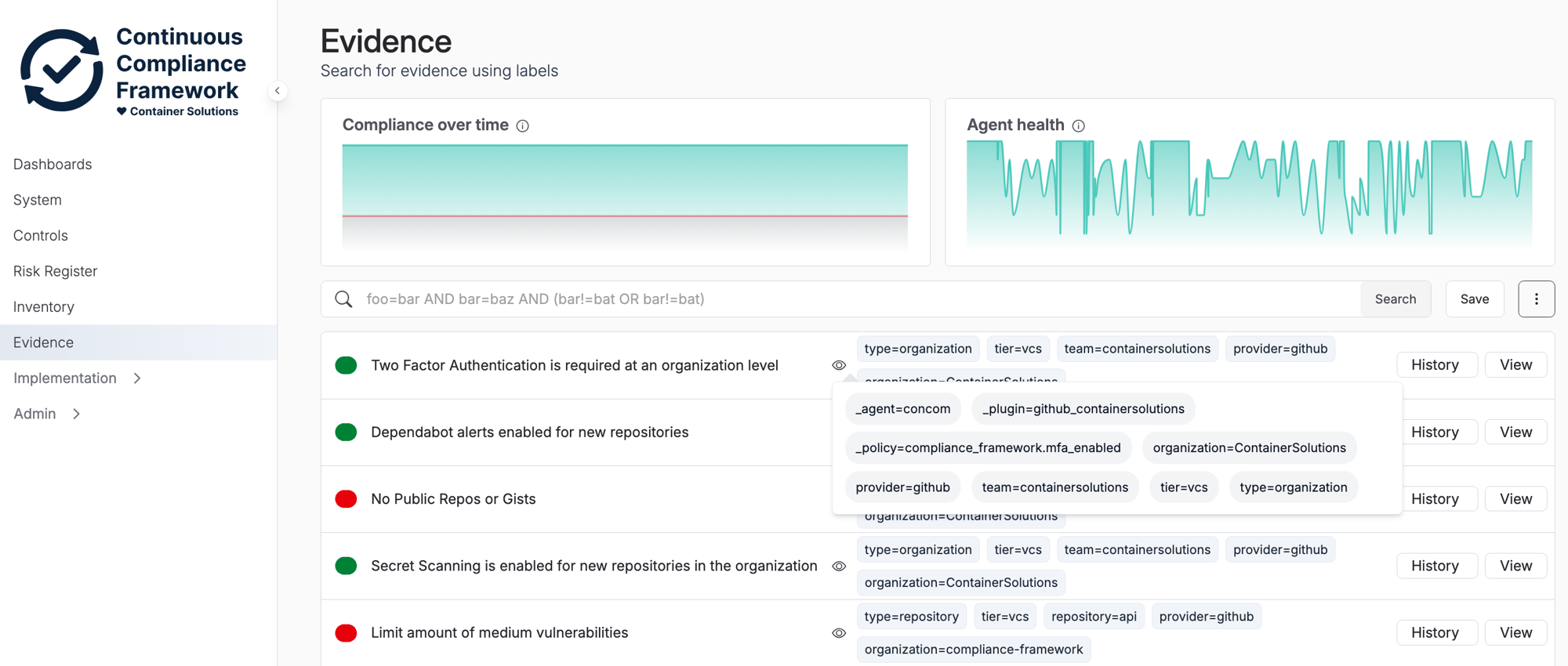Click the Search button
The image size is (1568, 666).
pos(1396,299)
